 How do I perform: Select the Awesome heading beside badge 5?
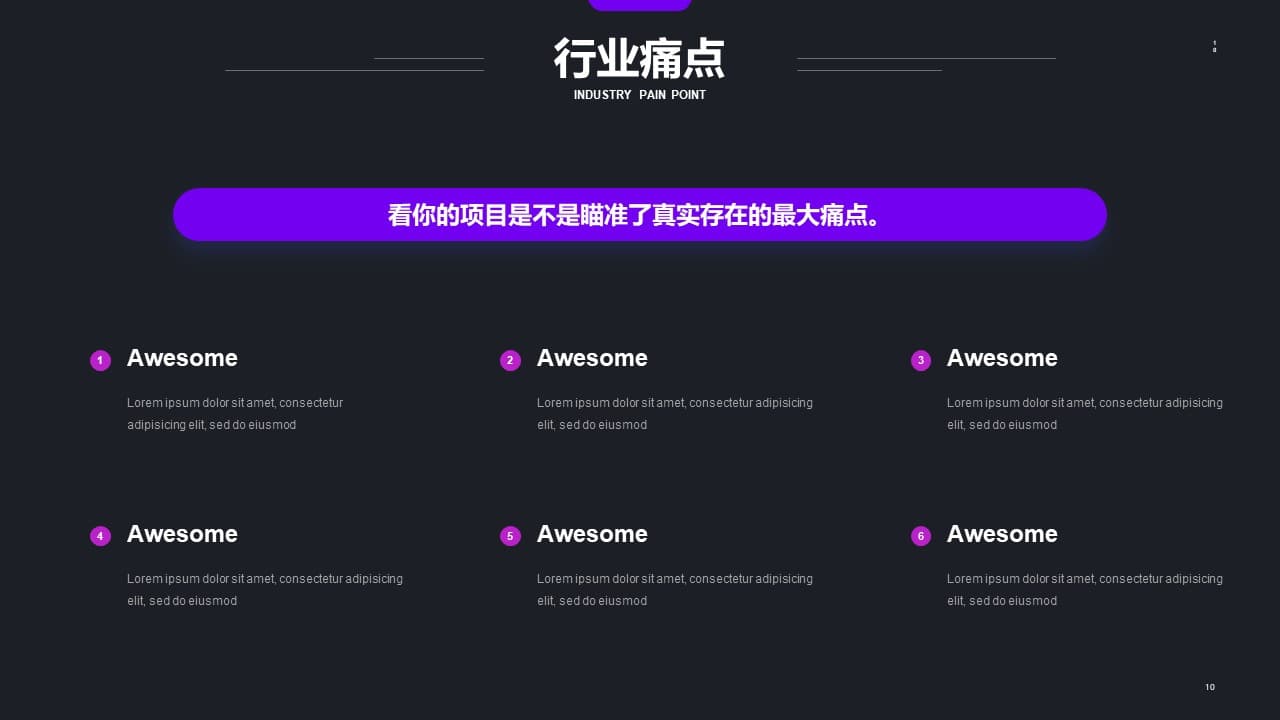point(592,534)
